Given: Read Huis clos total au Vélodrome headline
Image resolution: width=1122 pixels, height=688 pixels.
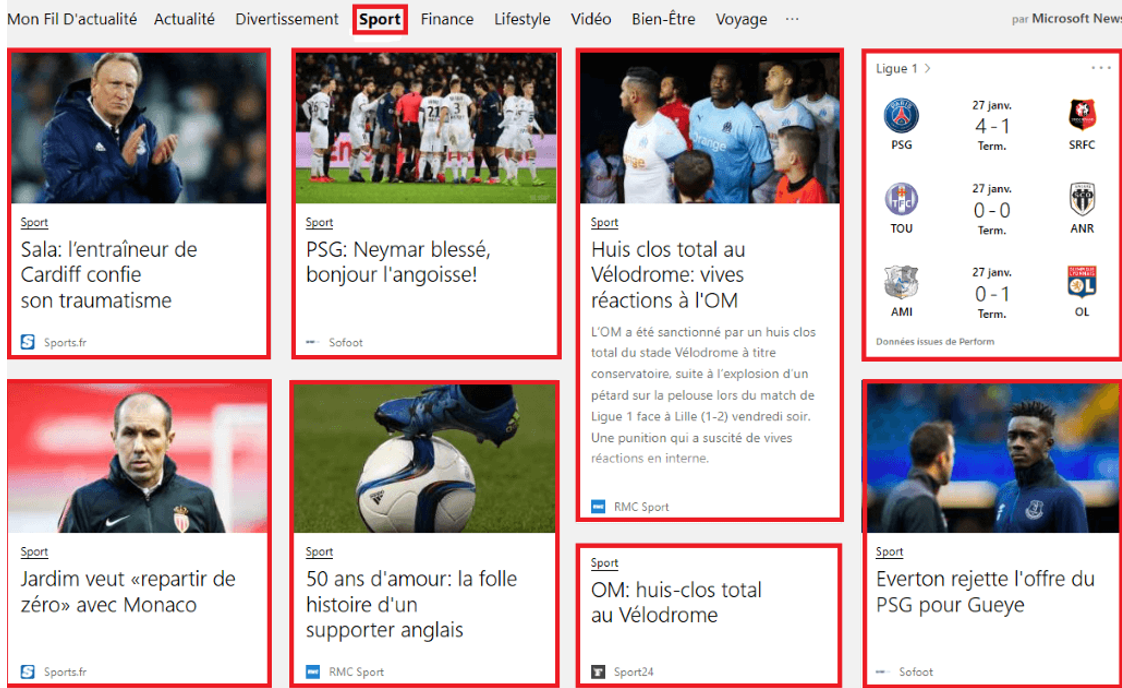Looking at the screenshot, I should tap(668, 275).
